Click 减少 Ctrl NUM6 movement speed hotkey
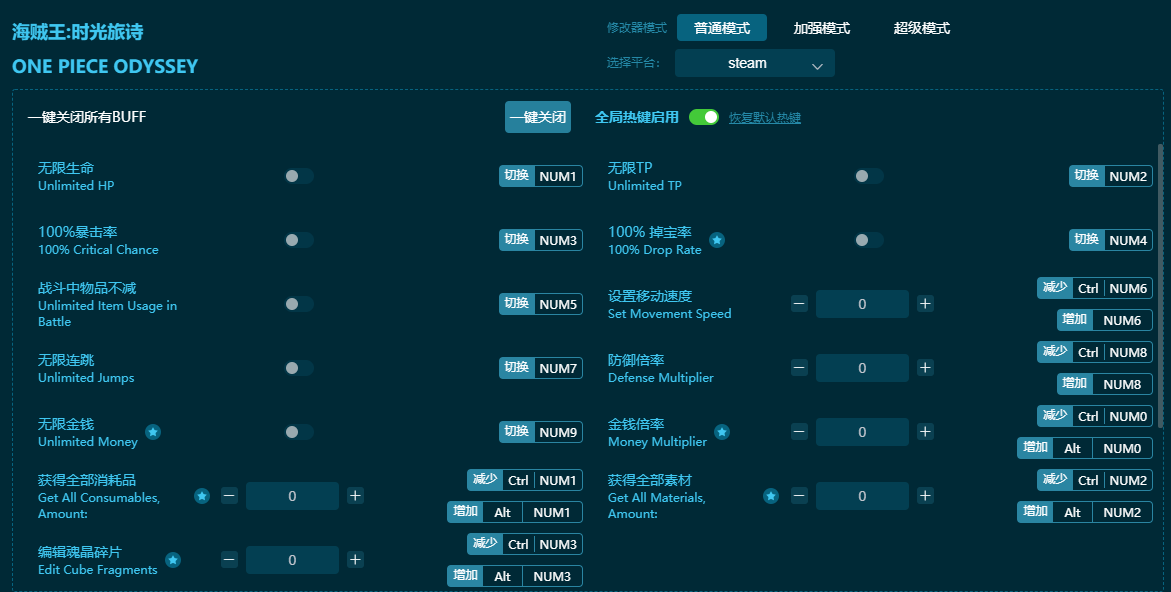 1095,288
